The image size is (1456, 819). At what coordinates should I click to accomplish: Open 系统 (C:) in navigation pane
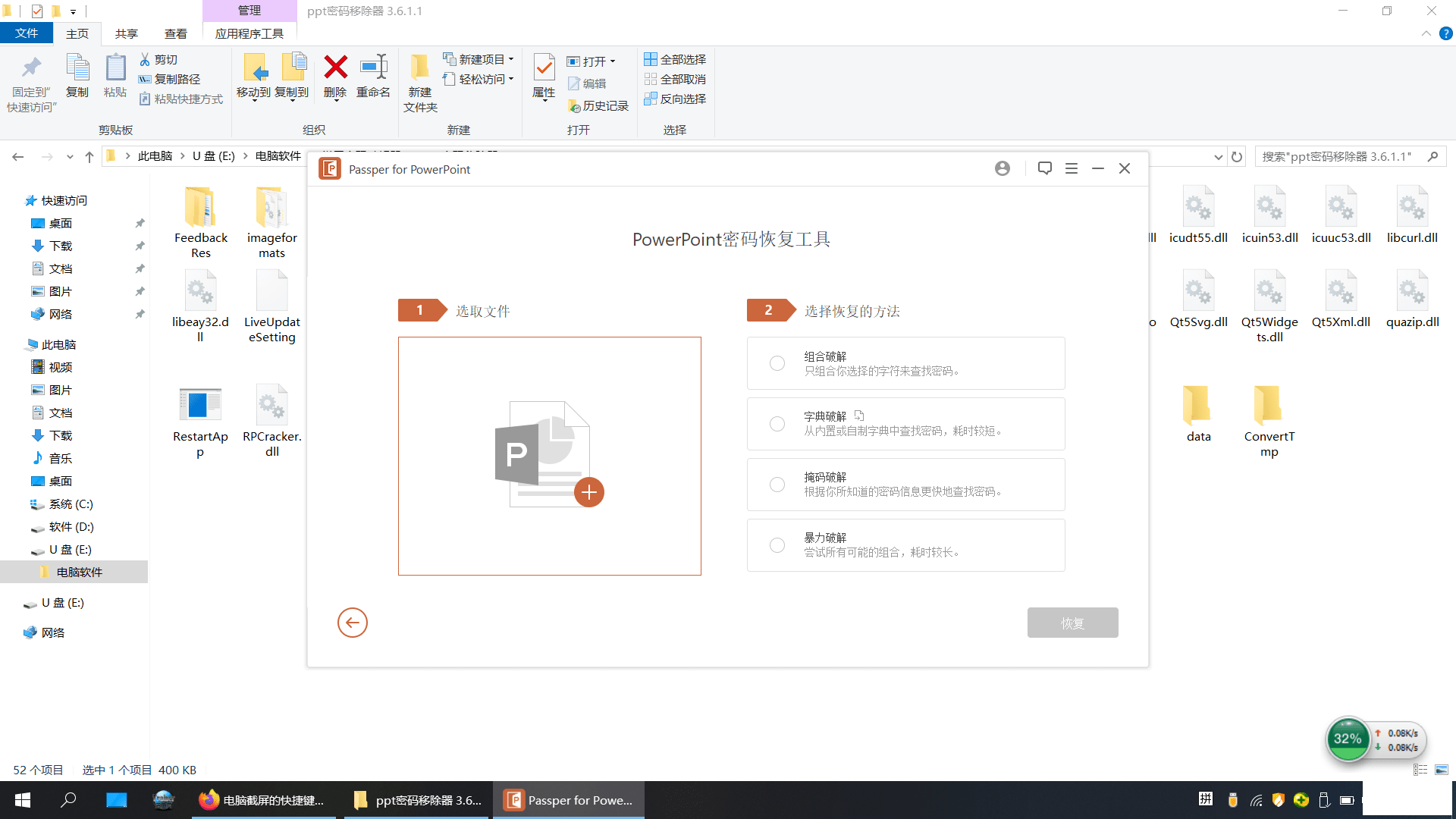(71, 504)
